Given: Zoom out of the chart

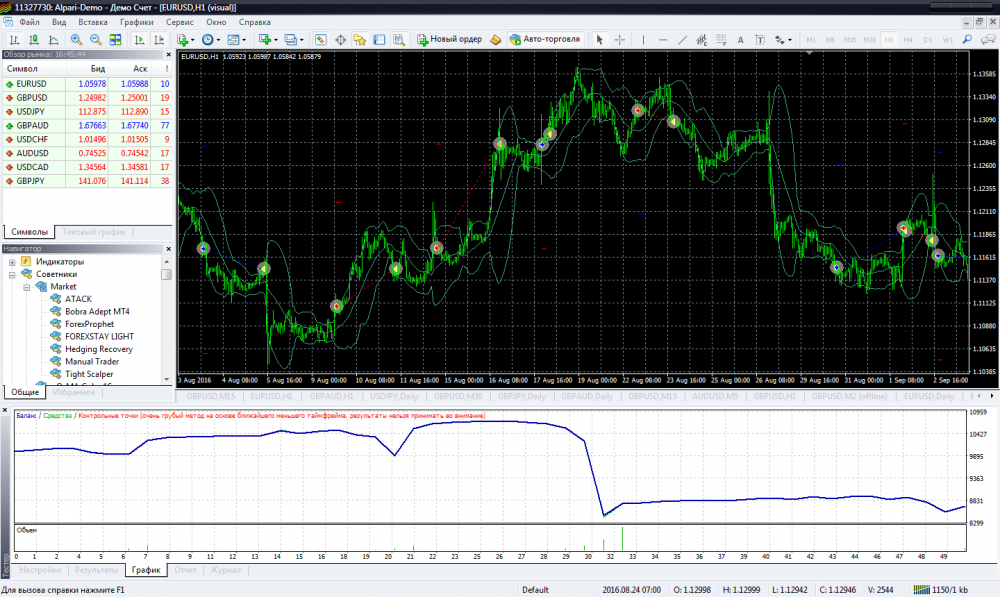Looking at the screenshot, I should (96, 40).
